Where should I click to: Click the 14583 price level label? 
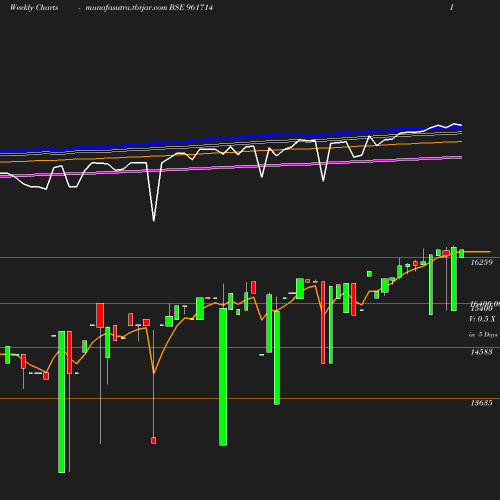tap(481, 352)
